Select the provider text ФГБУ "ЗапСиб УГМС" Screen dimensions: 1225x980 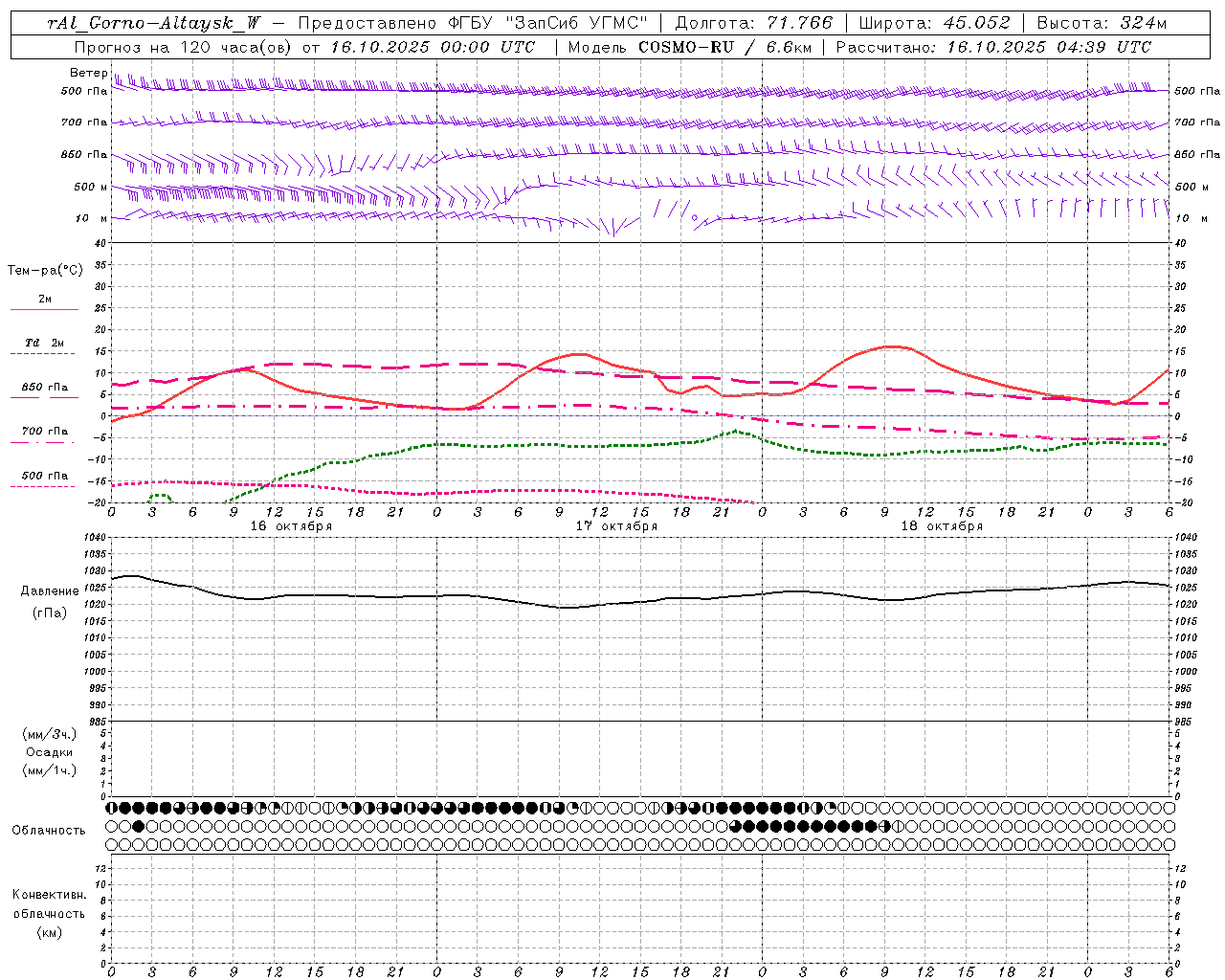[x=548, y=23]
